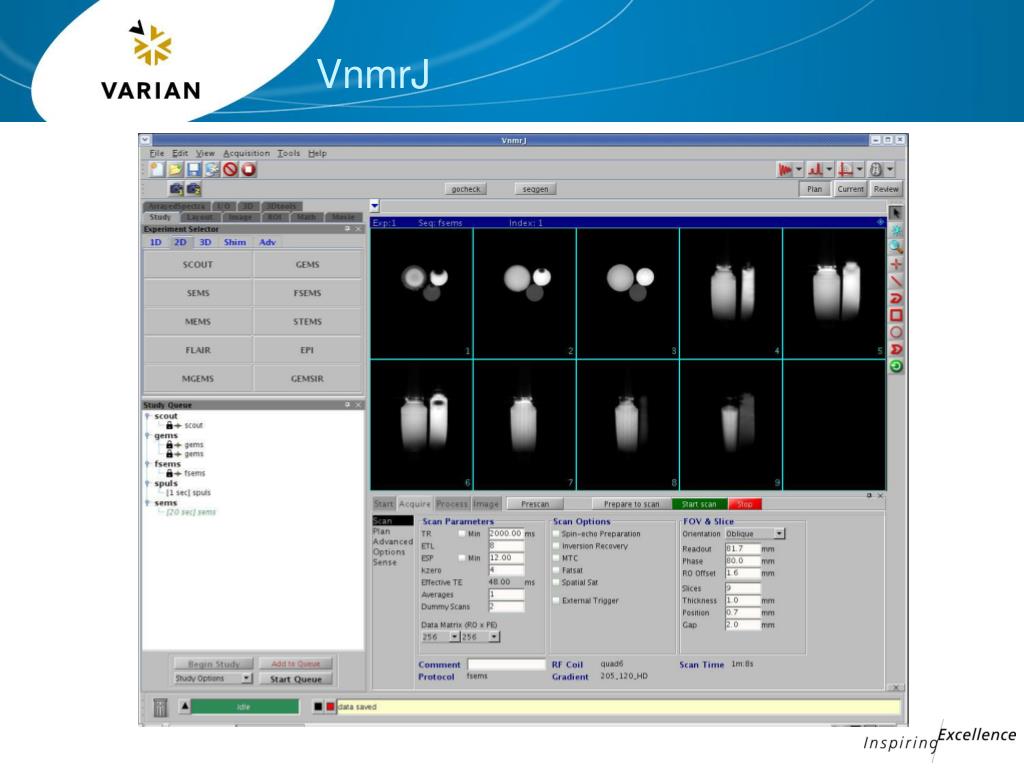The width and height of the screenshot is (1024, 768).
Task: Click the second camera snapshot icon
Action: tap(193, 189)
